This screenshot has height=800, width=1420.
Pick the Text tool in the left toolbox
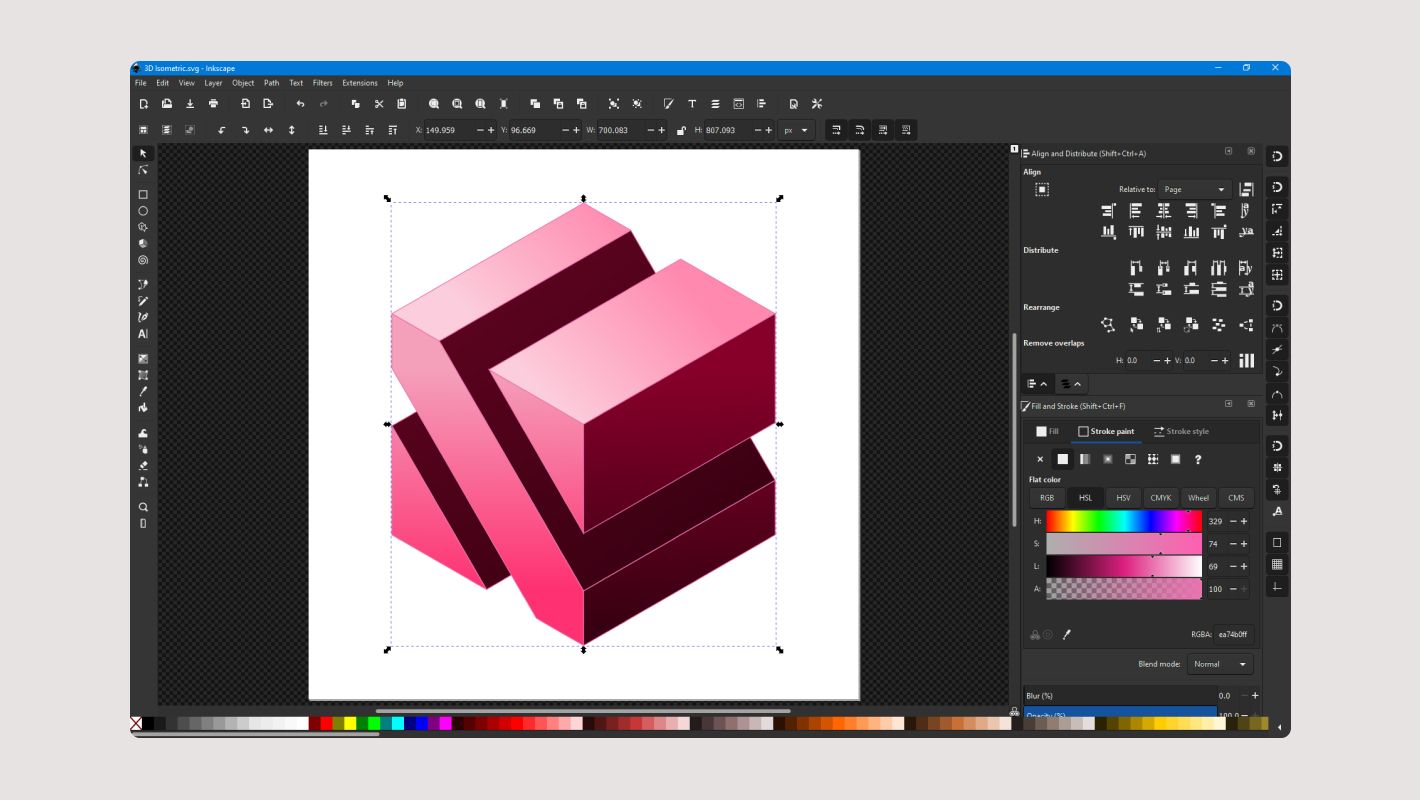143,334
